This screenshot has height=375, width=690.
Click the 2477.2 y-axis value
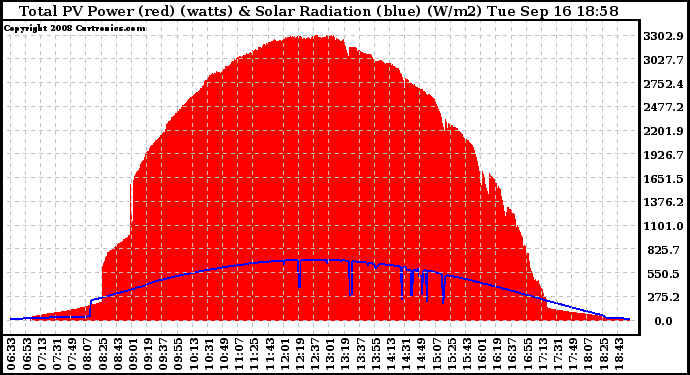(x=663, y=107)
